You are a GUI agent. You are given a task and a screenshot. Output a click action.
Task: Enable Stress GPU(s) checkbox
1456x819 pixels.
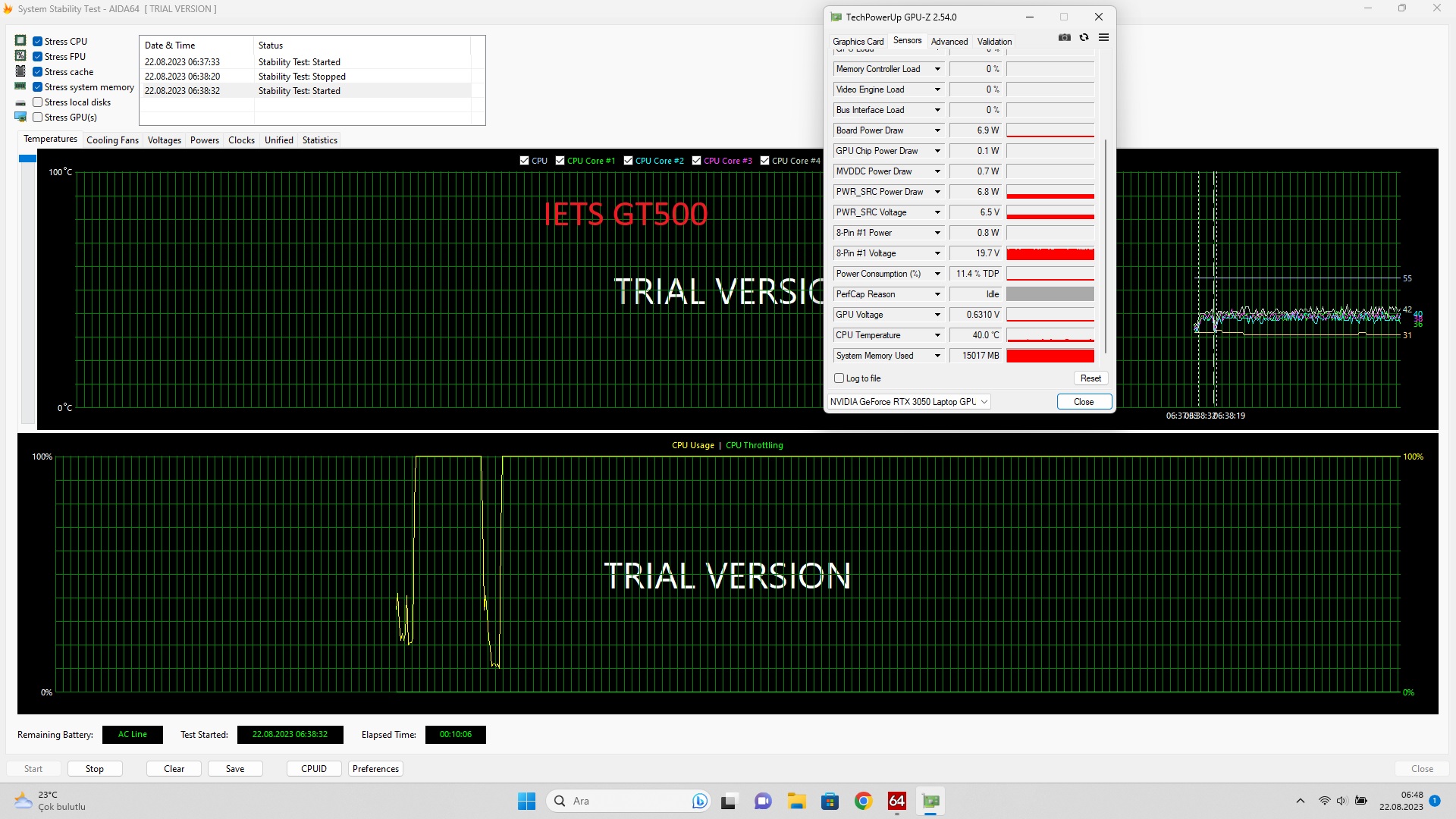click(x=37, y=118)
